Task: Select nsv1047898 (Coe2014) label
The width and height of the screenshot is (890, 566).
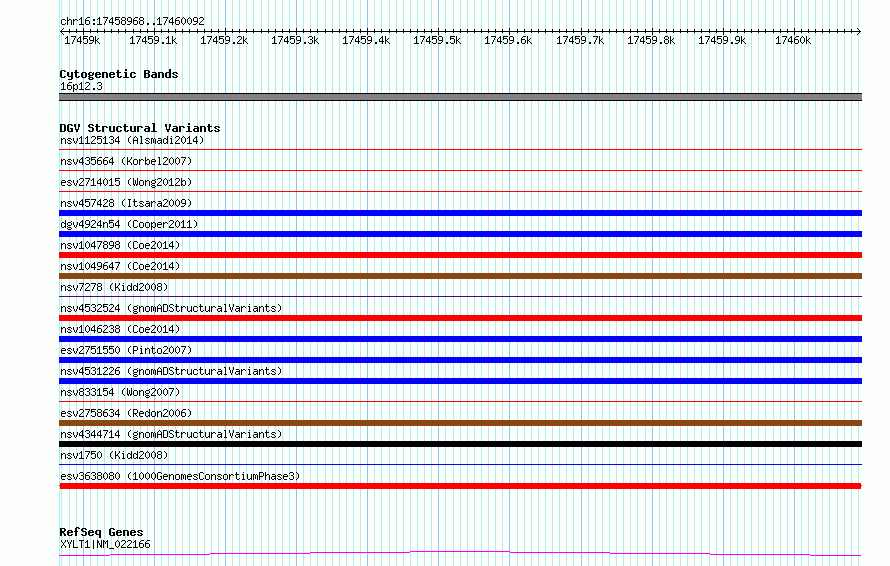Action: coord(120,245)
